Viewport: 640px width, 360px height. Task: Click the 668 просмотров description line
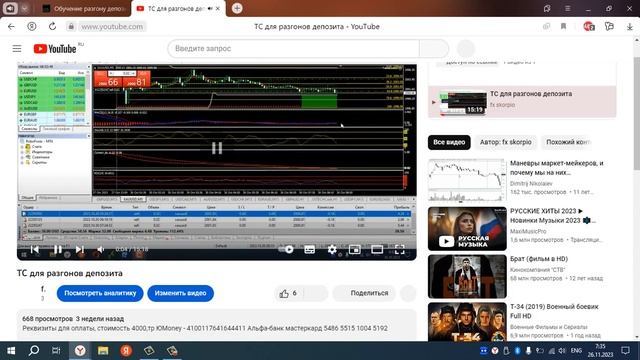tap(73, 319)
